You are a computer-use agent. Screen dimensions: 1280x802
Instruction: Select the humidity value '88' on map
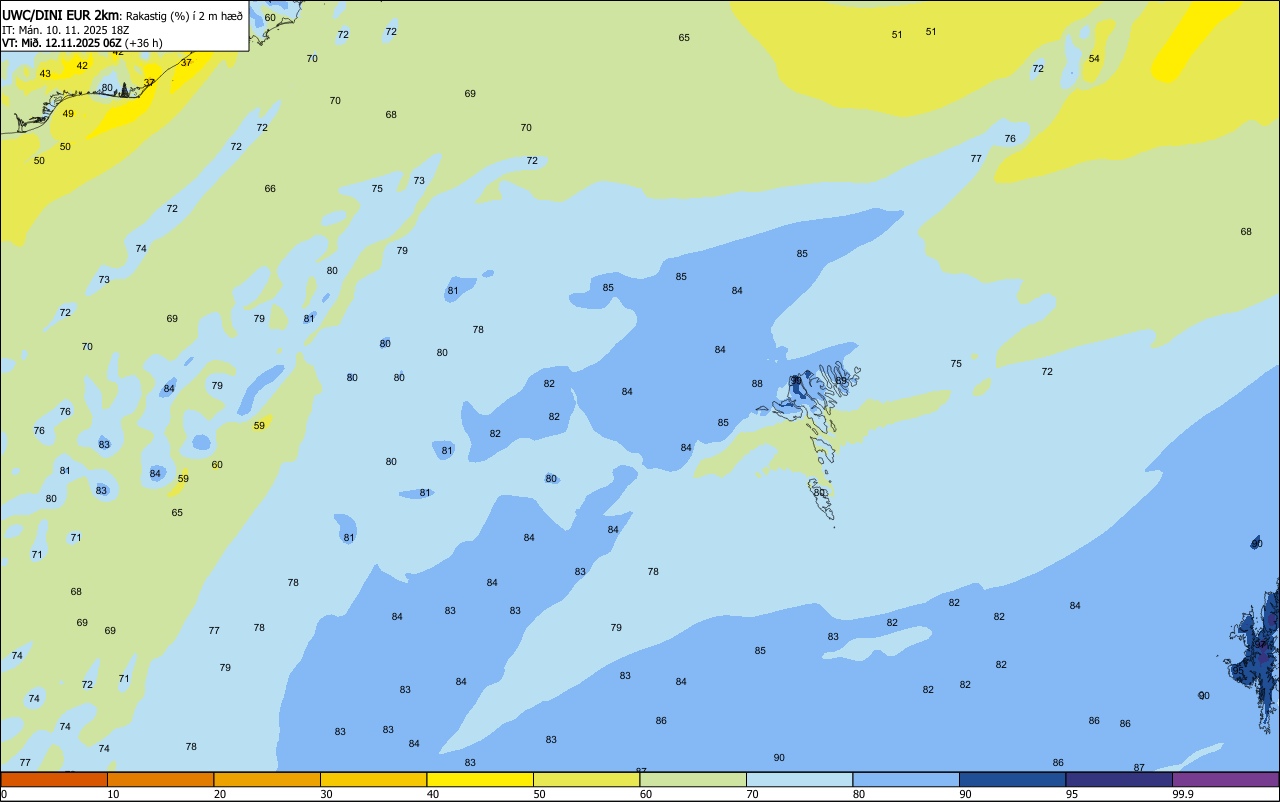click(757, 384)
